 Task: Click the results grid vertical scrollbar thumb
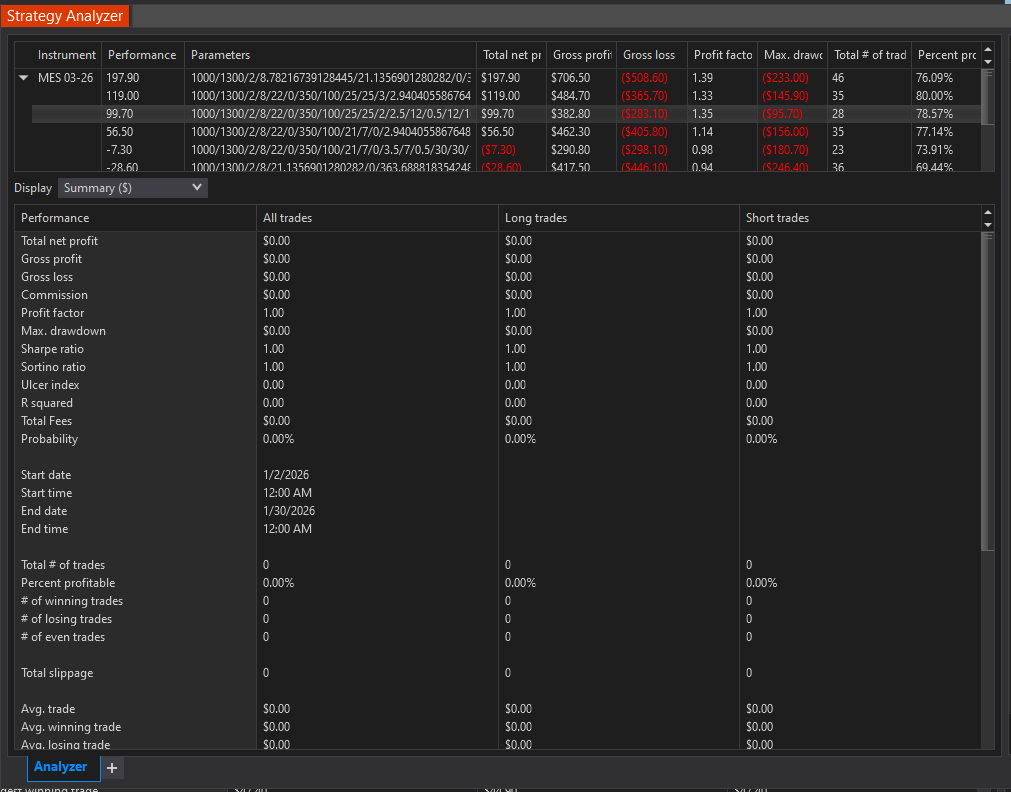point(988,97)
